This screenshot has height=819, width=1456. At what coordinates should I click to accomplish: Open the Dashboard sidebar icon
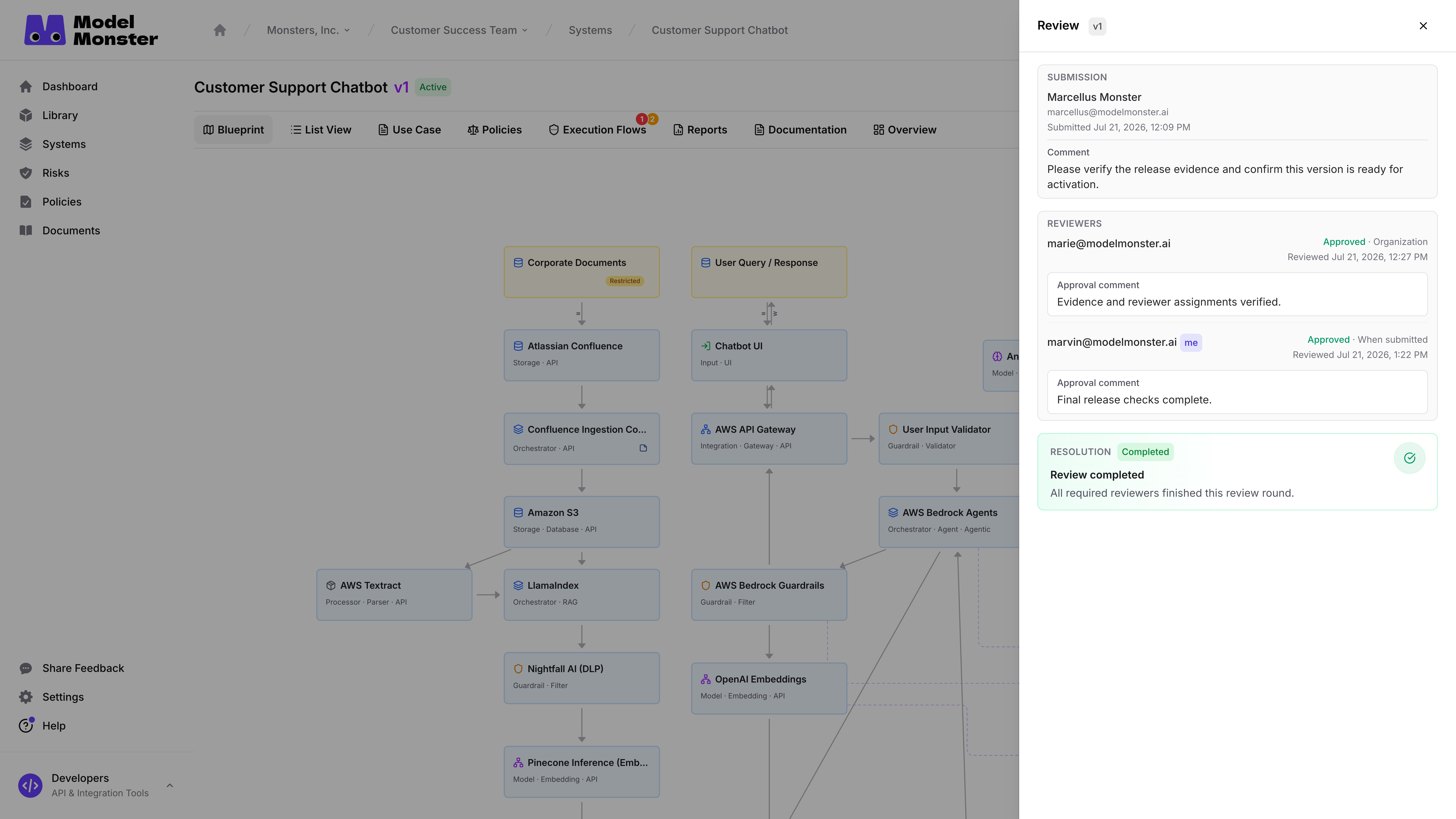click(x=26, y=86)
